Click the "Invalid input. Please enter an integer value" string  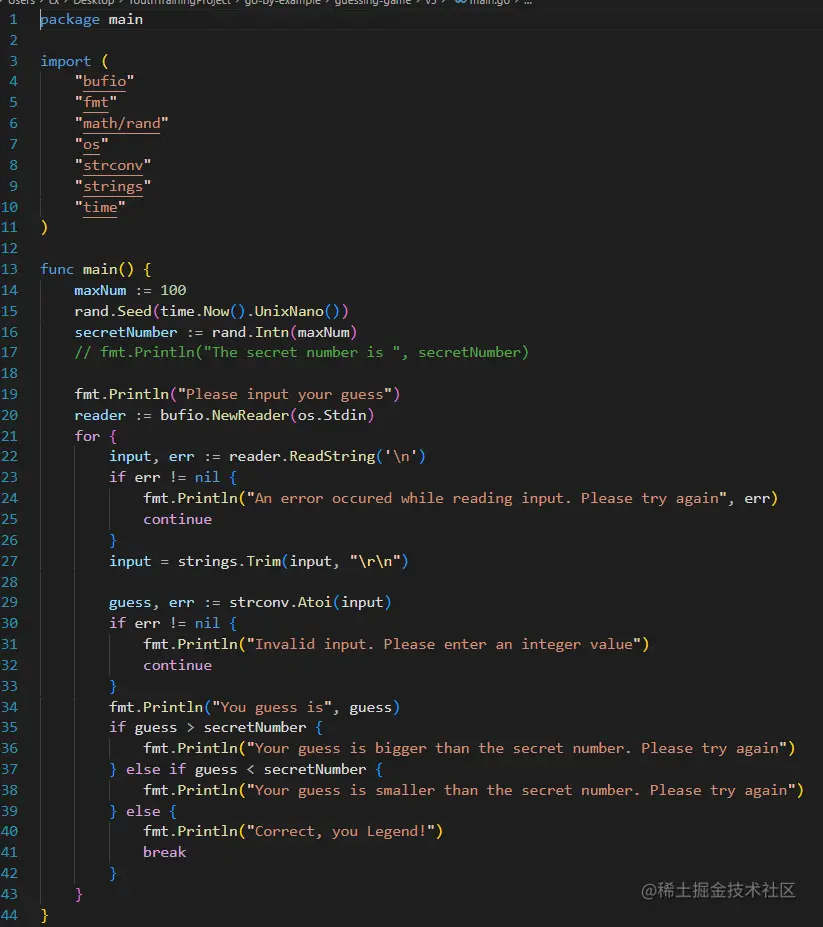click(443, 644)
